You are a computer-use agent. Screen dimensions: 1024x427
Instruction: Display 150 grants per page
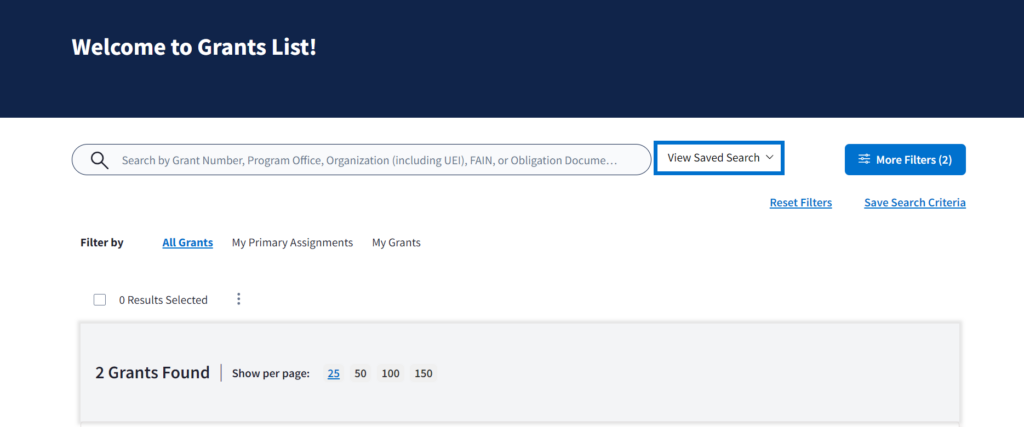click(x=424, y=373)
